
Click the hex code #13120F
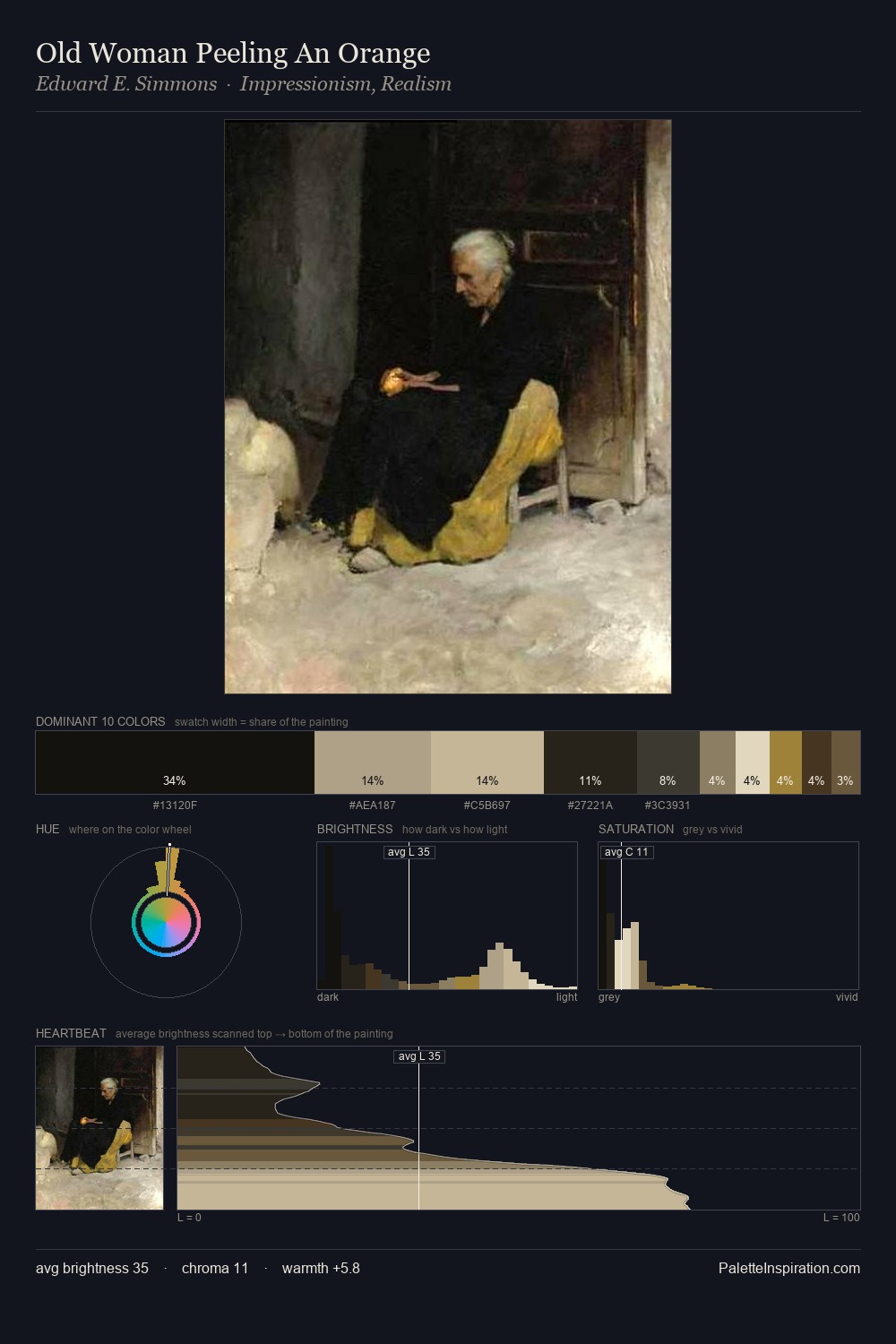(175, 806)
